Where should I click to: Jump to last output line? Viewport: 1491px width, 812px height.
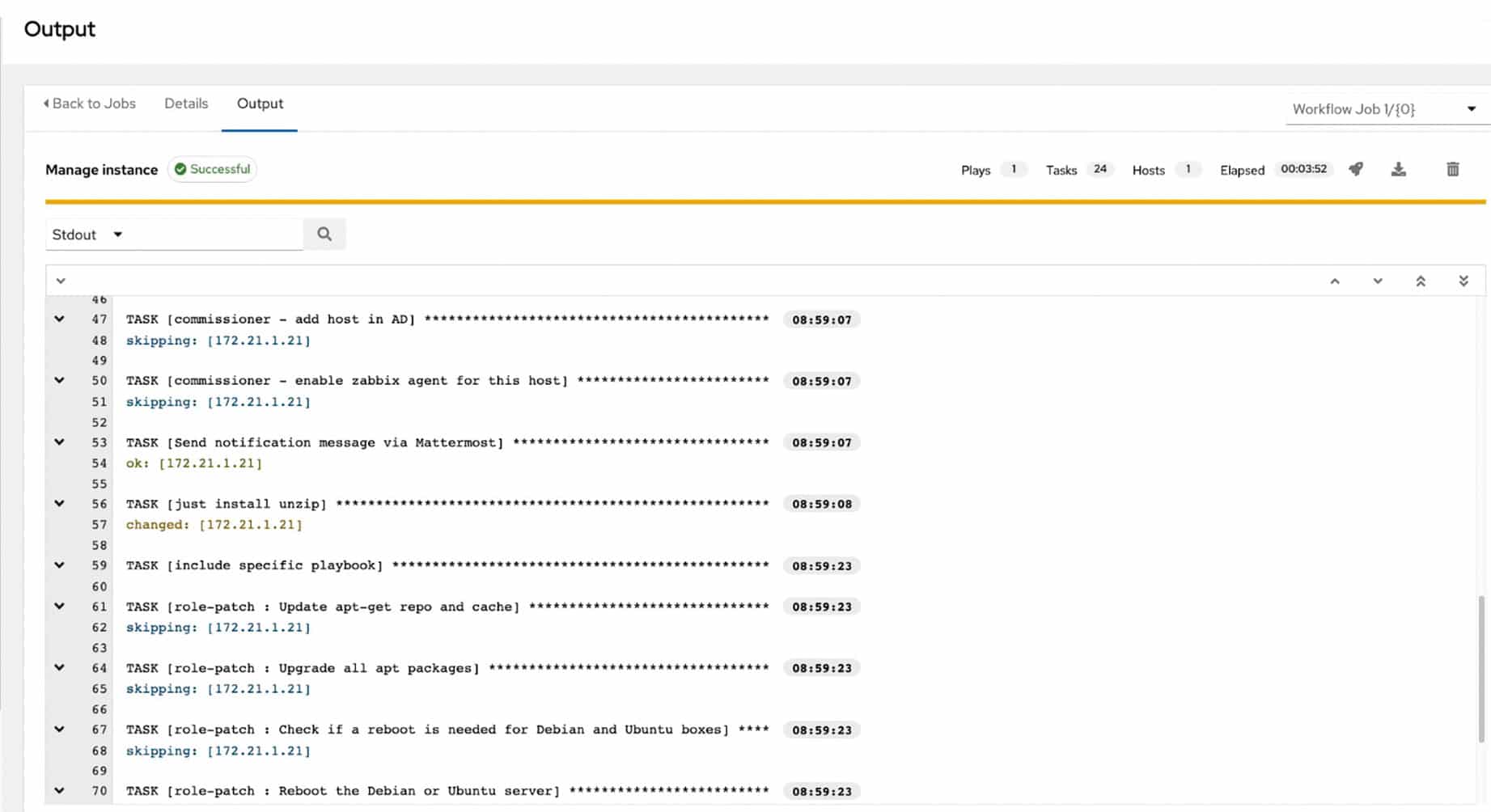(1463, 281)
